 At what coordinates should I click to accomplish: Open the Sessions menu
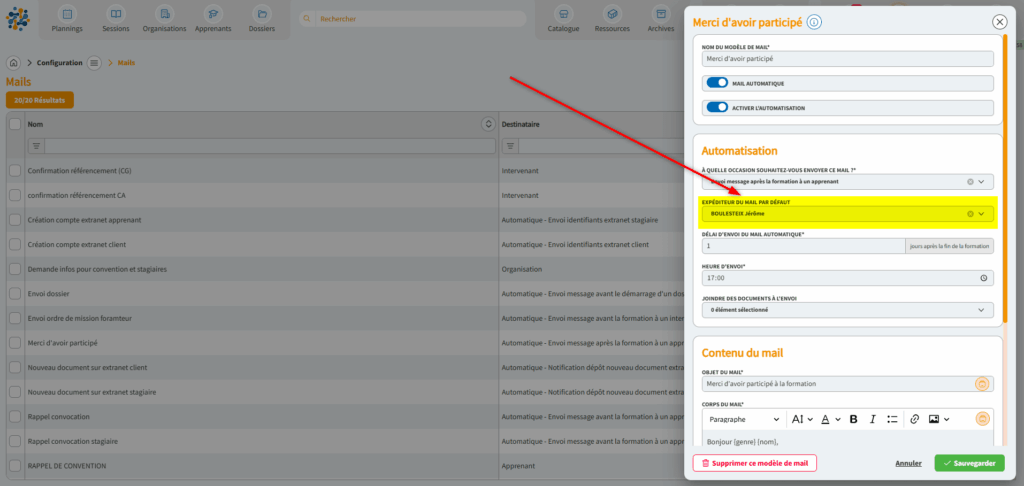116,18
